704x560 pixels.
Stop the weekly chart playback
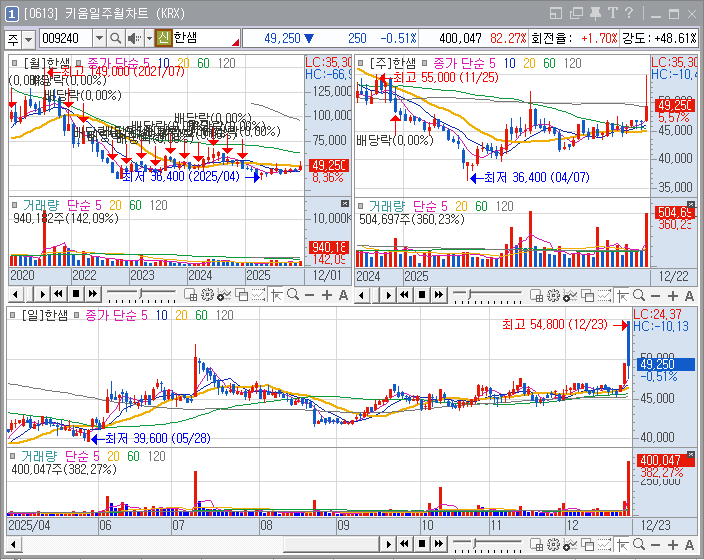point(422,295)
